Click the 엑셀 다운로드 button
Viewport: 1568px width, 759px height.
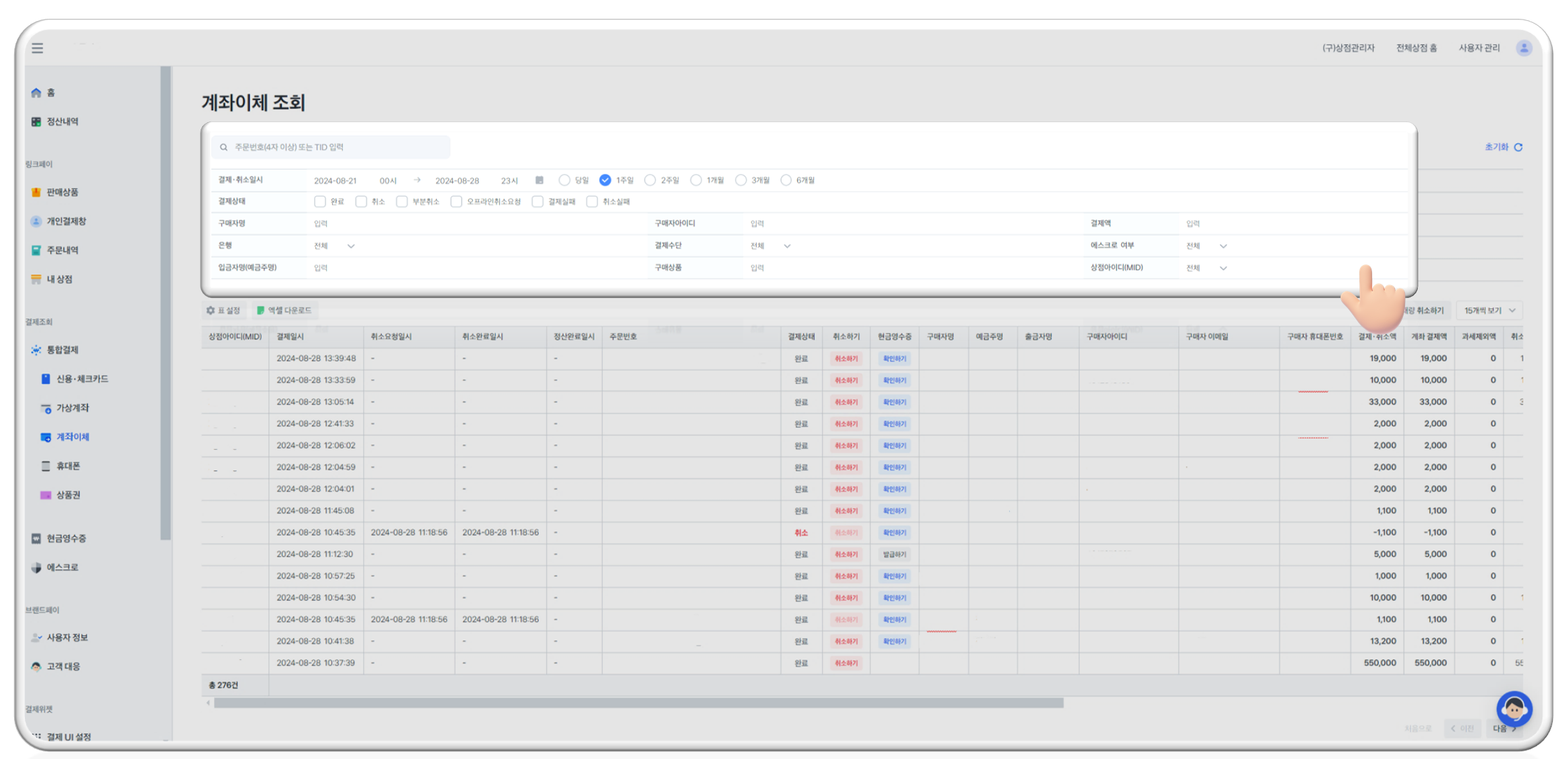[284, 310]
